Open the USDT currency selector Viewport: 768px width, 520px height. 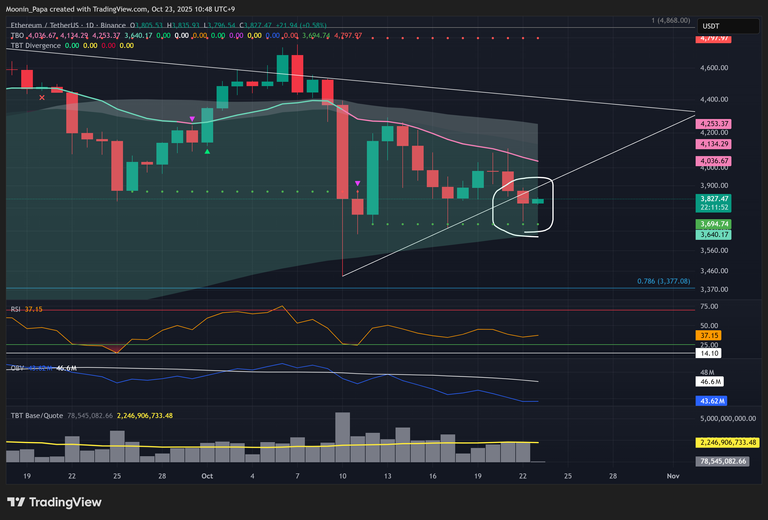click(711, 26)
